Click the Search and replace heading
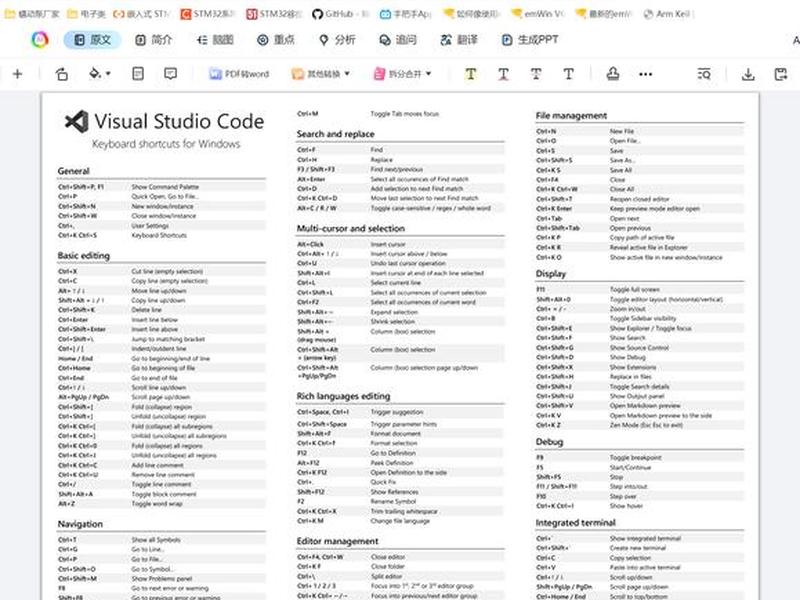Image resolution: width=800 pixels, height=600 pixels. tap(336, 134)
